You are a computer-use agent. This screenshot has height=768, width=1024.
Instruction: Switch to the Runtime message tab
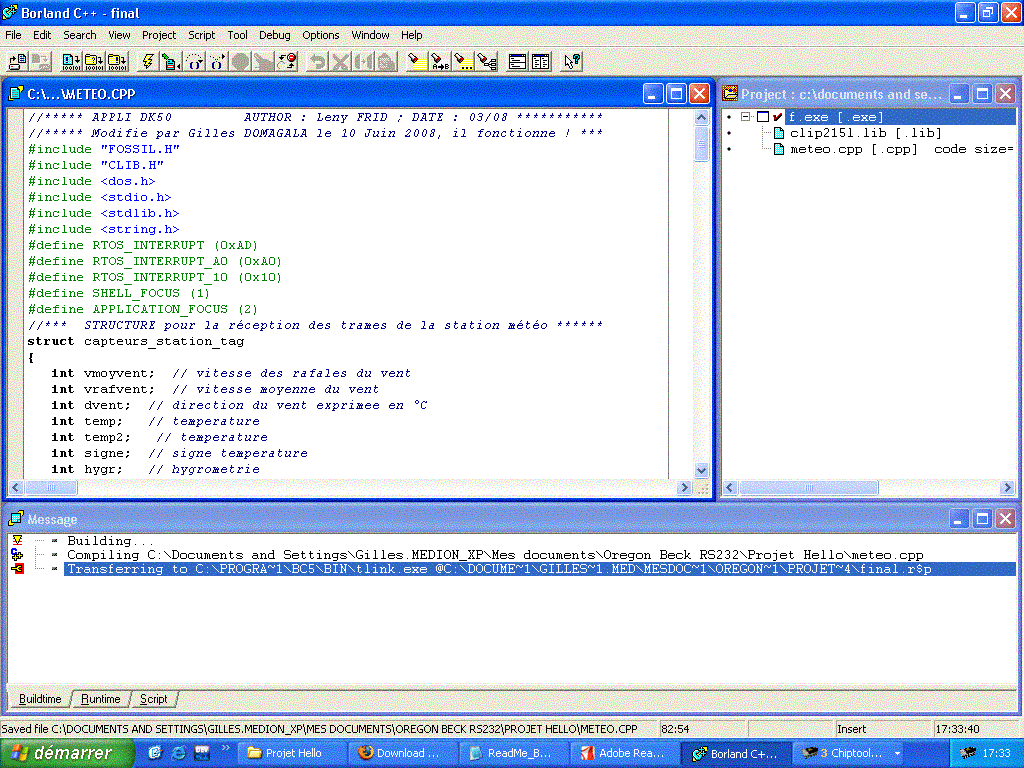pos(101,699)
